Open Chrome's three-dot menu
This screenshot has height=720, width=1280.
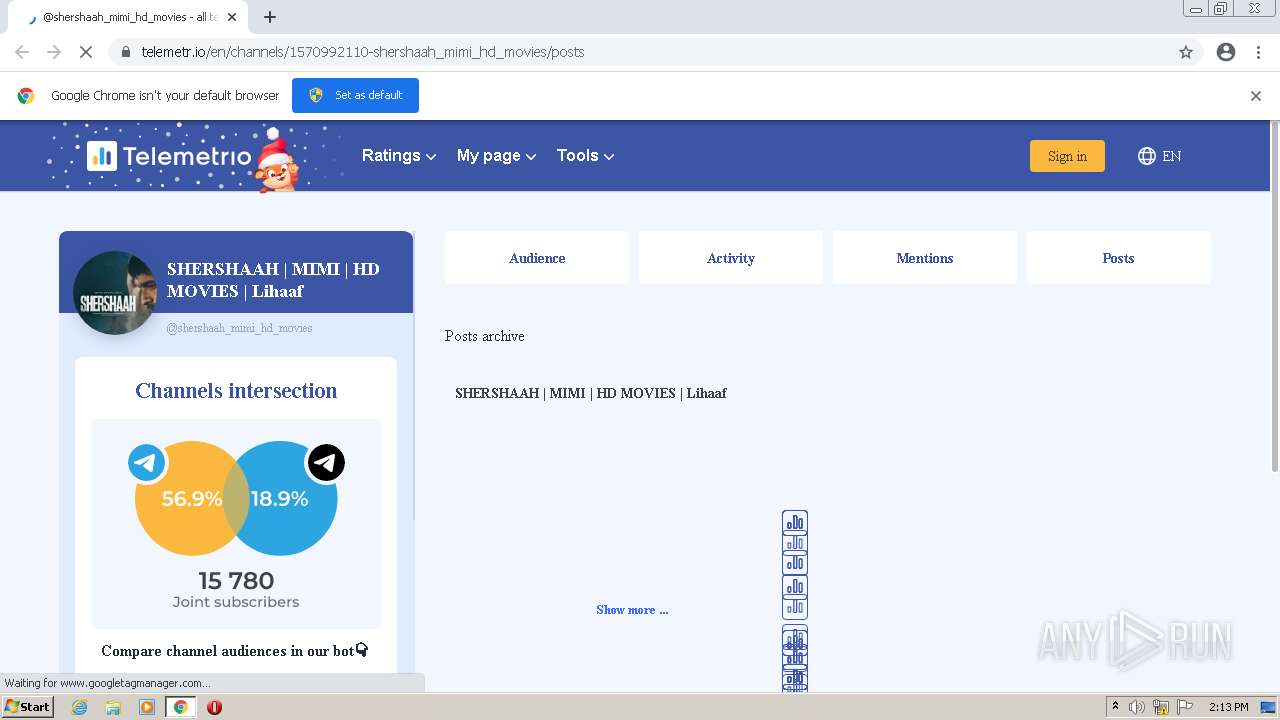(1259, 52)
